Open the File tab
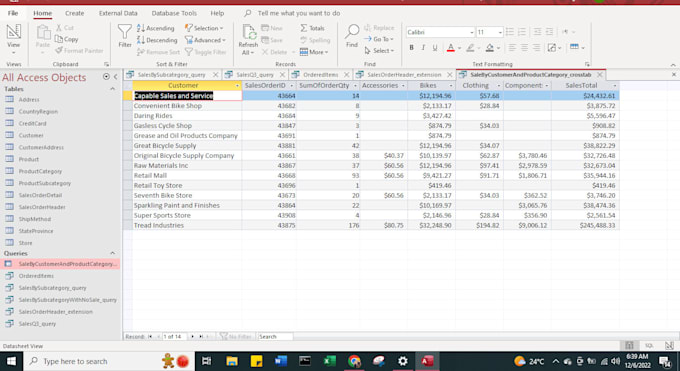 [13, 13]
